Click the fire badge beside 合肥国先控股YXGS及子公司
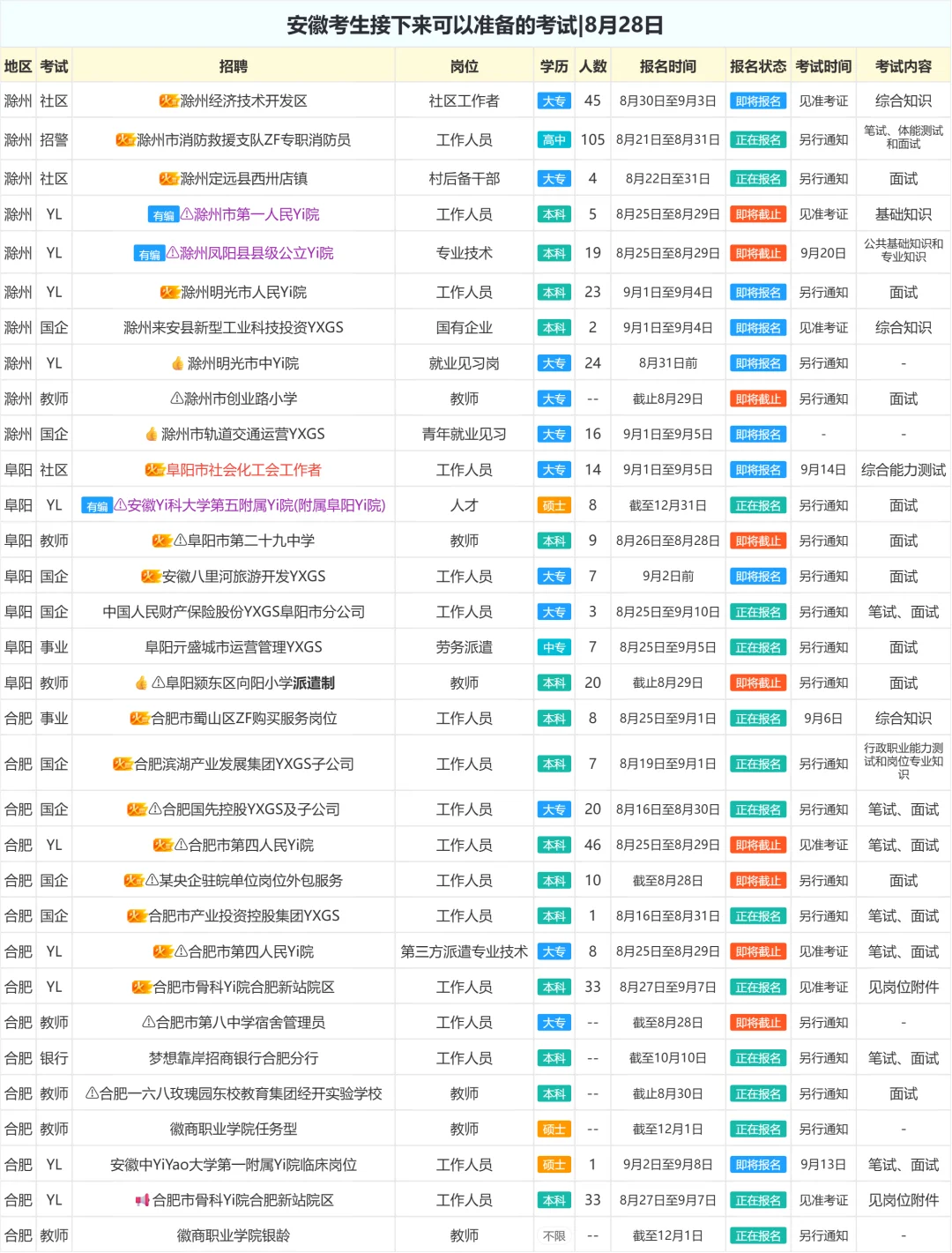This screenshot has width=952, height=1253. click(137, 810)
